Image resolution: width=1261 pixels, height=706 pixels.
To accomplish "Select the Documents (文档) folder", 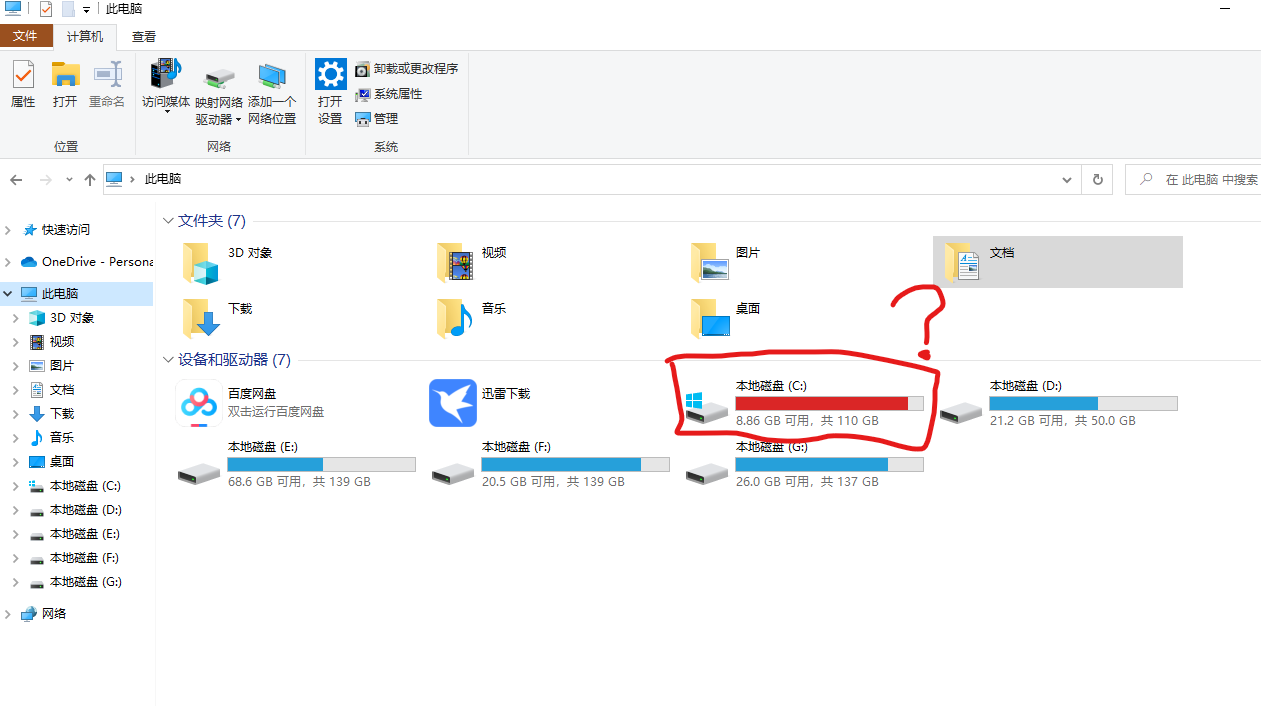I will [x=1057, y=262].
